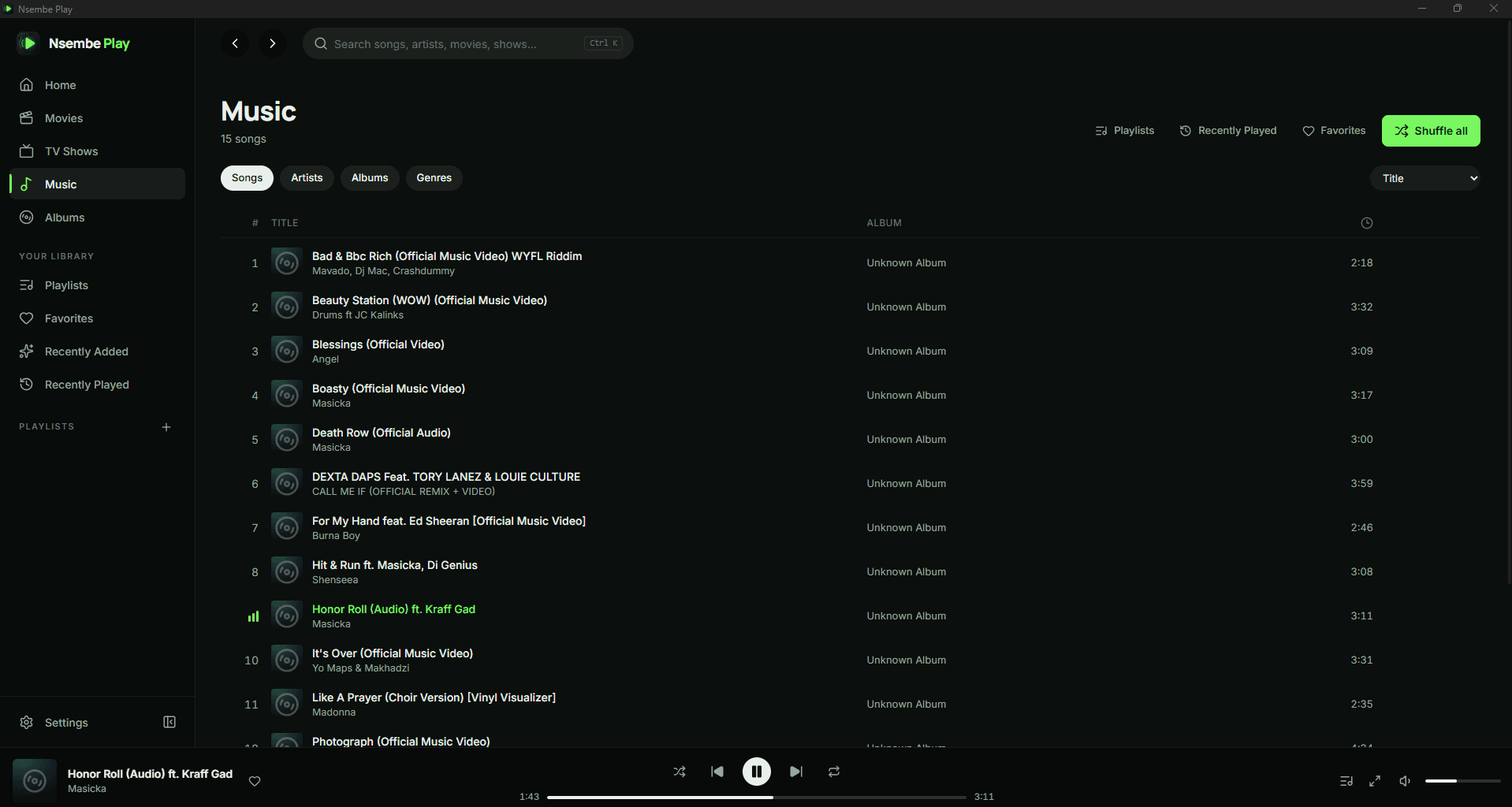Open Favorites button at top right

click(1334, 131)
